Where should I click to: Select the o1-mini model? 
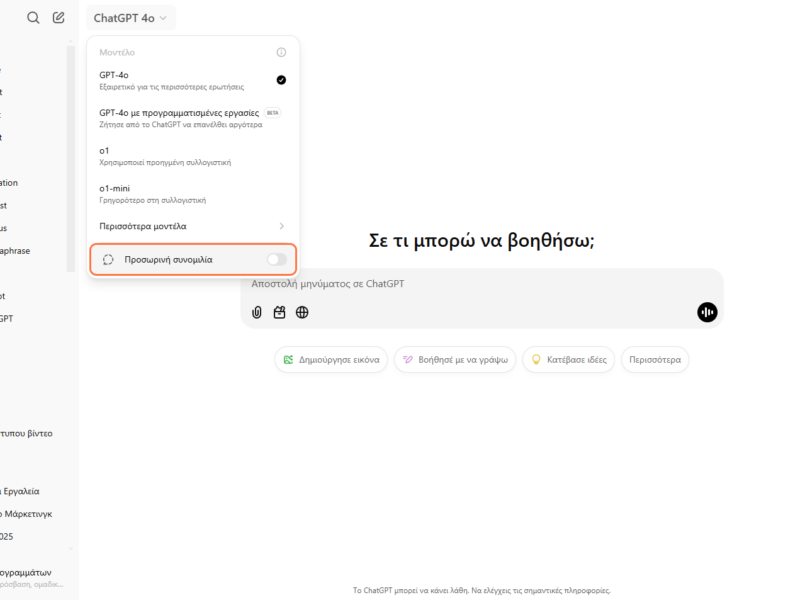pos(193,193)
